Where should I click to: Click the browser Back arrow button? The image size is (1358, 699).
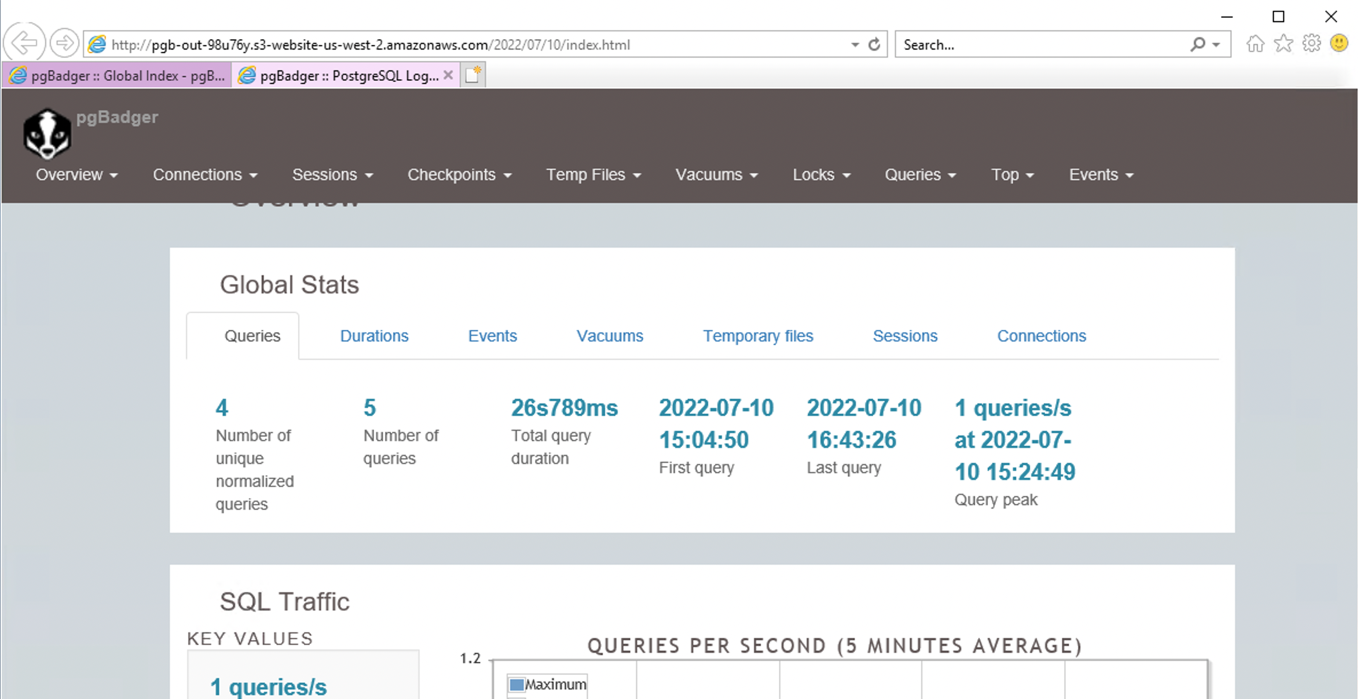24,43
